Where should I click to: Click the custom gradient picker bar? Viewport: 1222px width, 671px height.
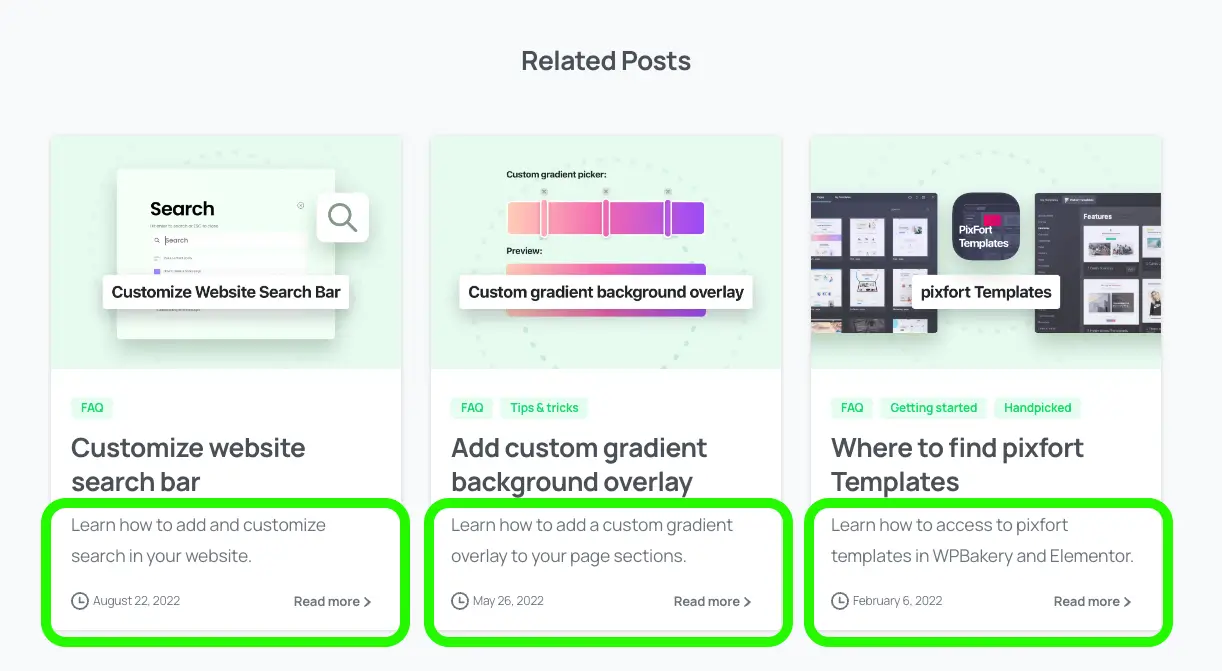coord(605,218)
